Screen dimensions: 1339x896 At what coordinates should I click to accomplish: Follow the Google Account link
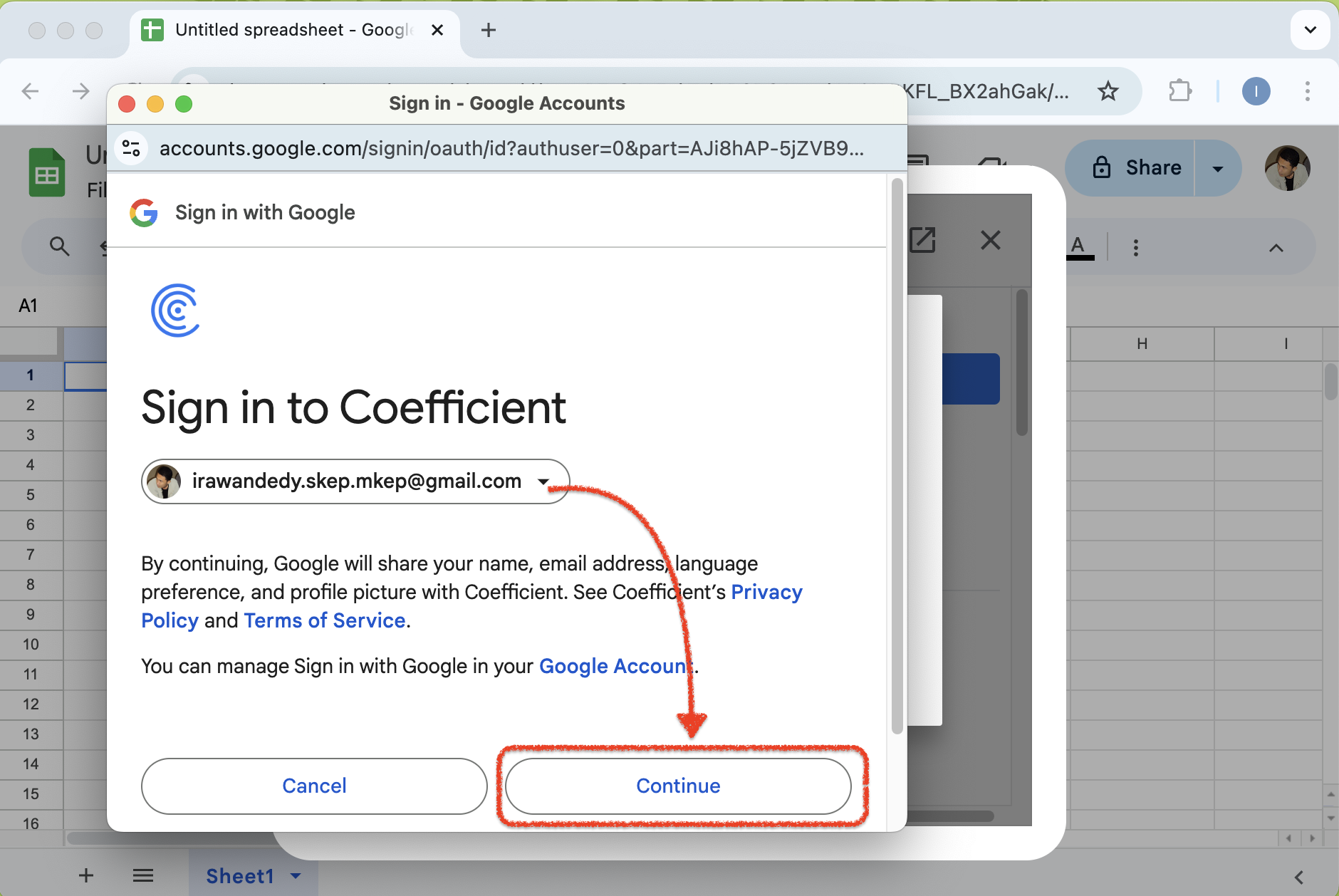point(616,666)
